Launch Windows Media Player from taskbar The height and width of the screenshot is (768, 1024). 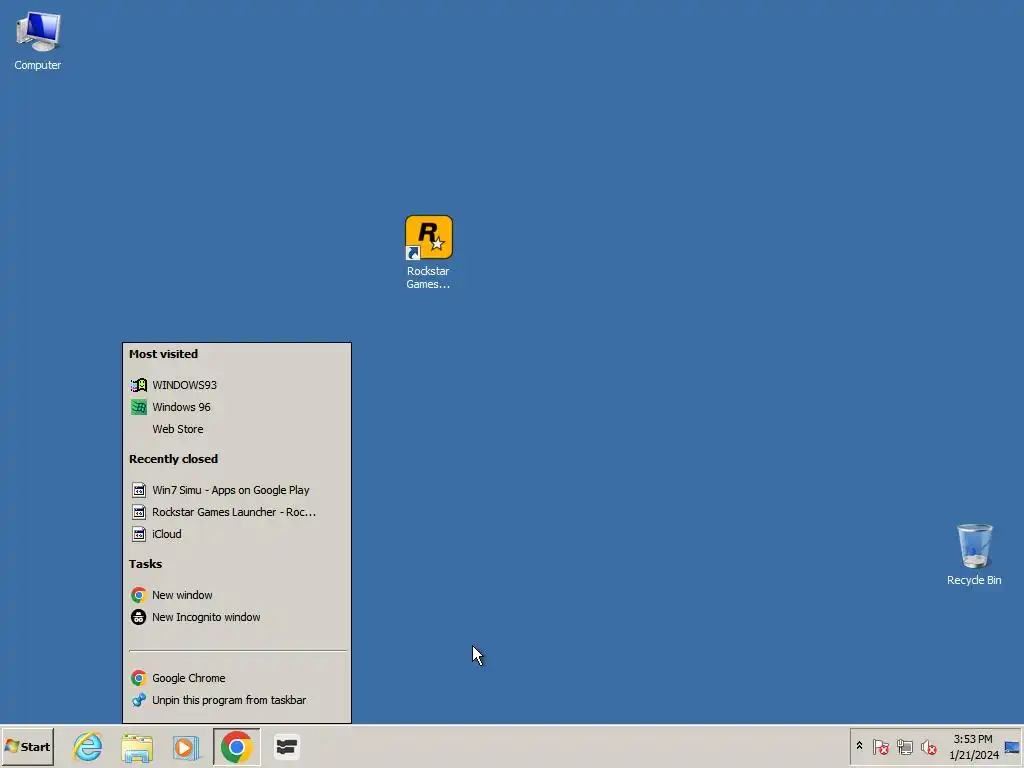(x=186, y=746)
